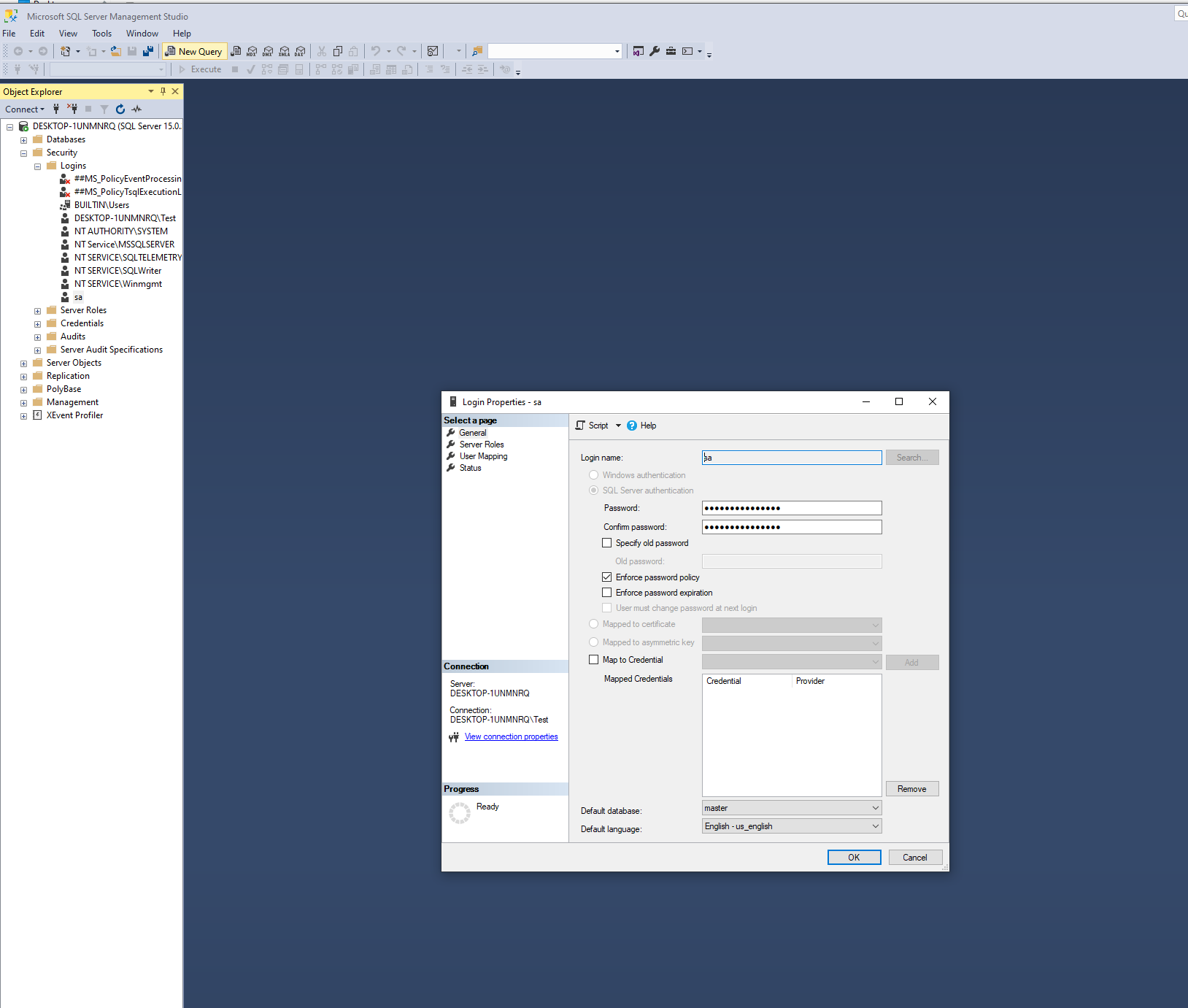Viewport: 1188px width, 1008px height.
Task: Open the Edit menu
Action: 37,34
